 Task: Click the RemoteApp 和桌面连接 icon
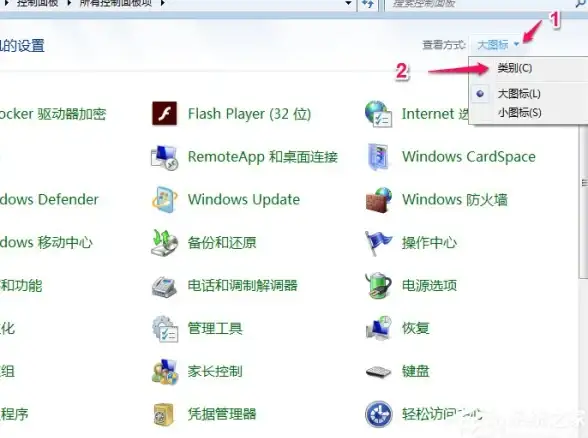(x=164, y=157)
